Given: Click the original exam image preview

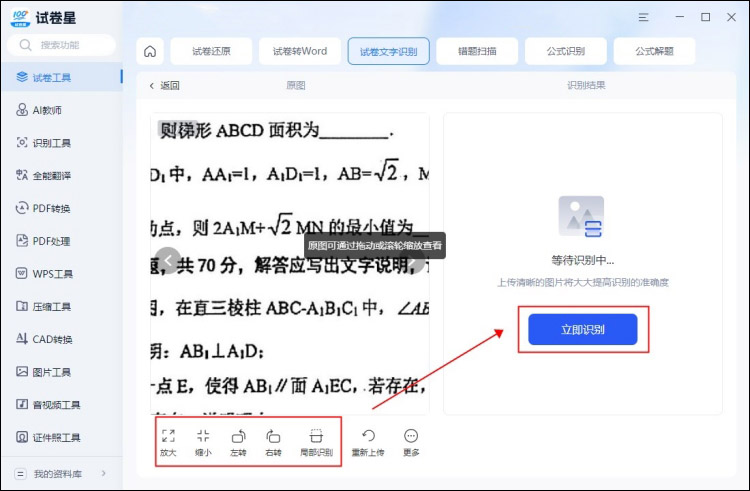Looking at the screenshot, I should [290, 263].
